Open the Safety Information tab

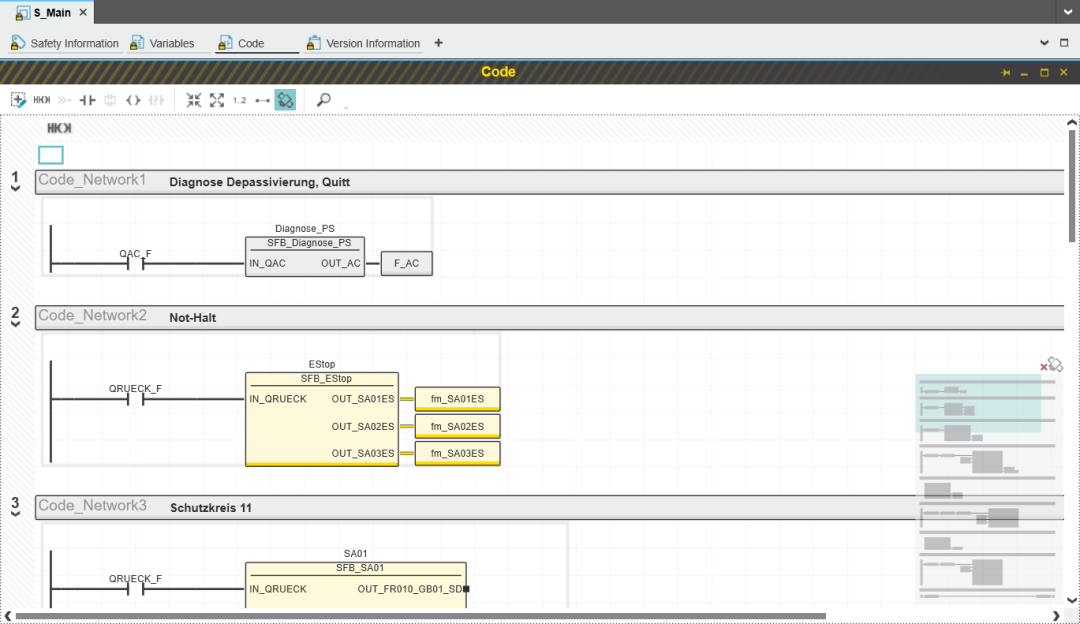tap(73, 44)
